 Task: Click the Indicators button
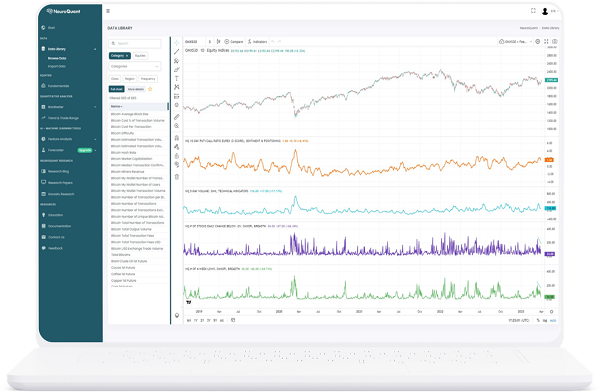tap(258, 41)
